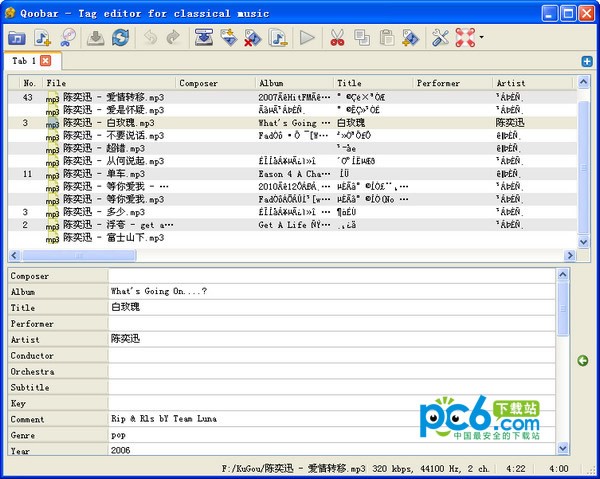Sort by the Performer column header

pos(453,83)
